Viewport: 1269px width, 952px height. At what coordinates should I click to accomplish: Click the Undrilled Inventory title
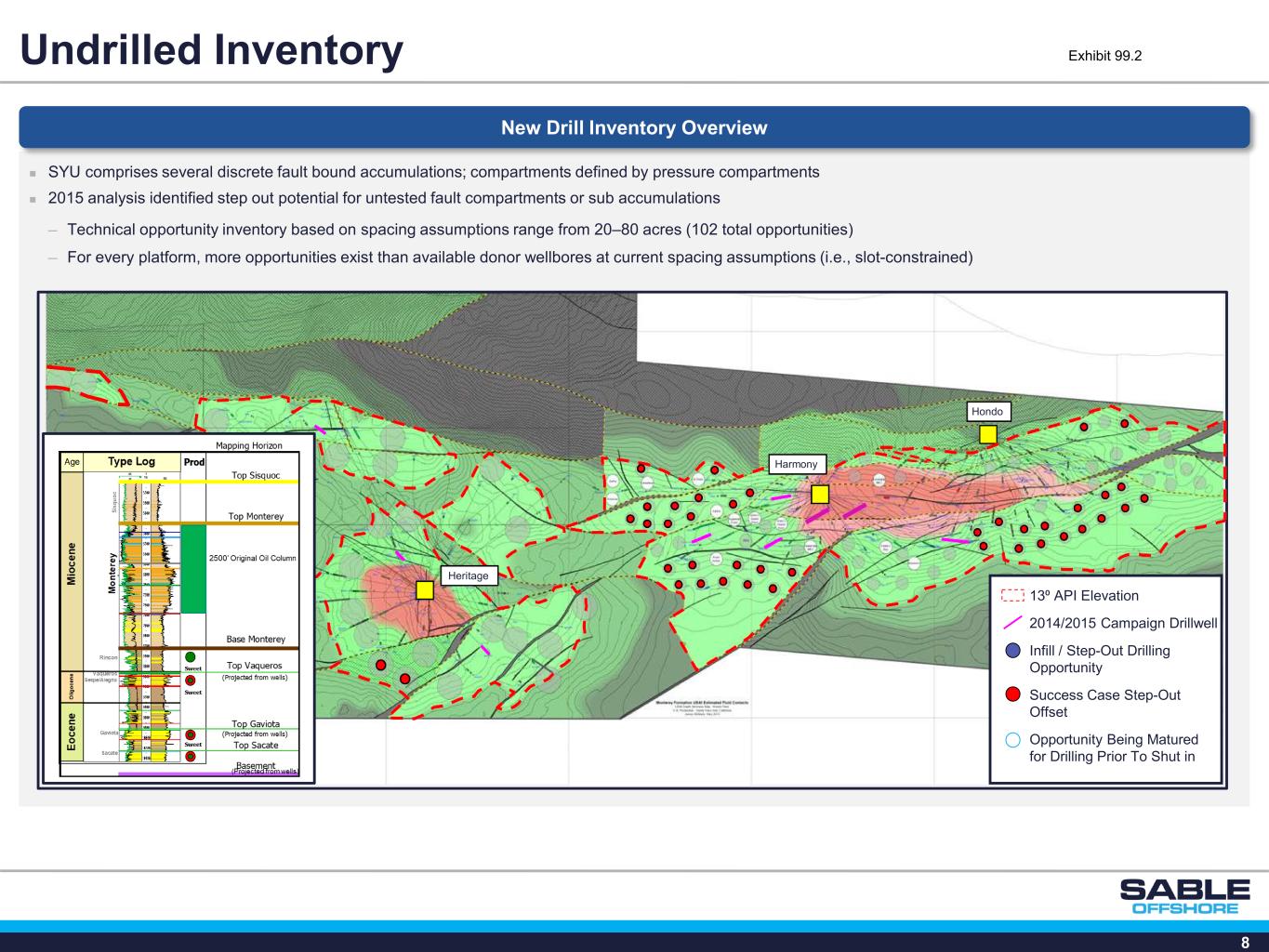click(212, 50)
